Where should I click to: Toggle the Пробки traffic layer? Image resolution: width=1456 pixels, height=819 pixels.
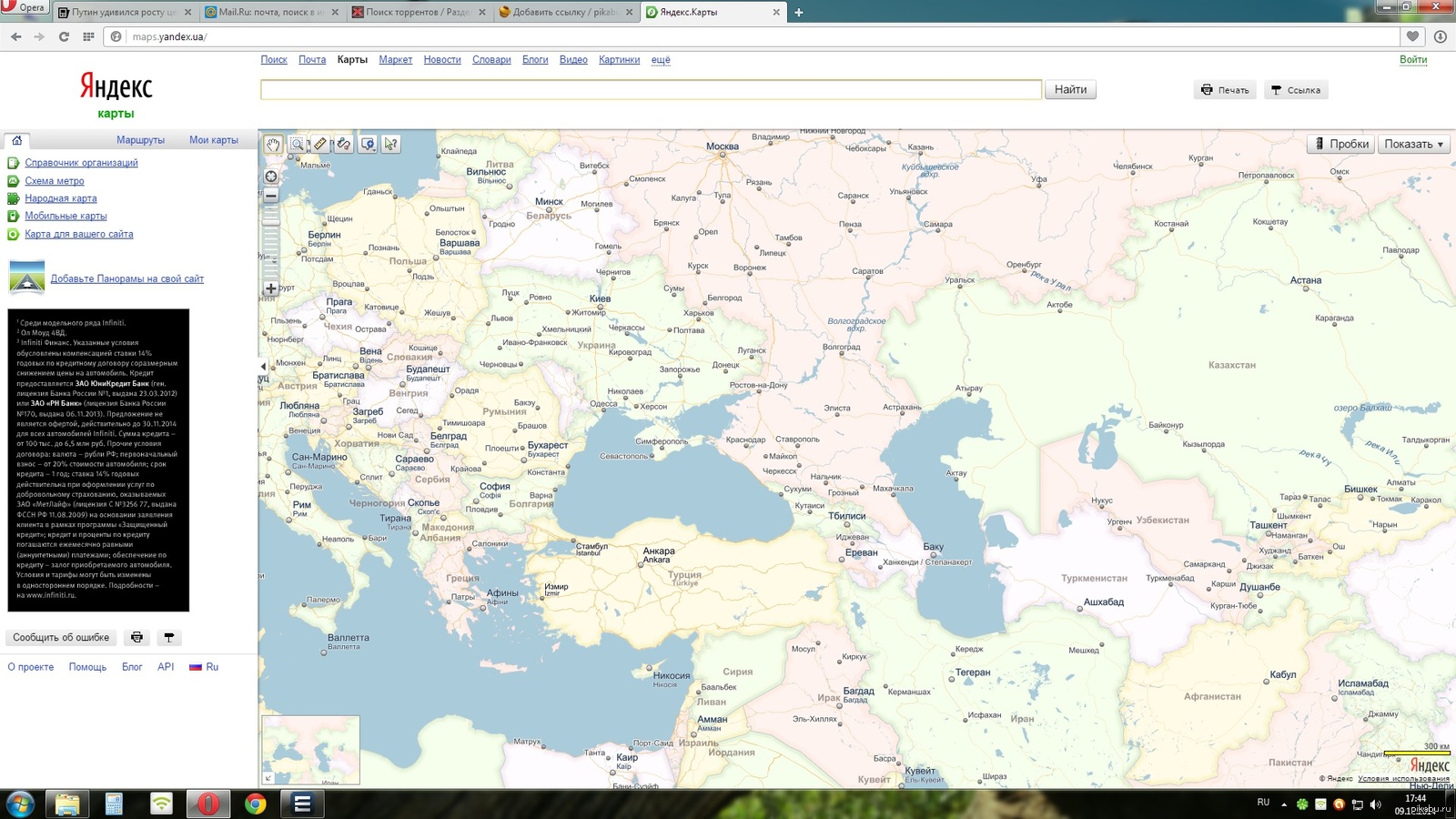click(1341, 144)
